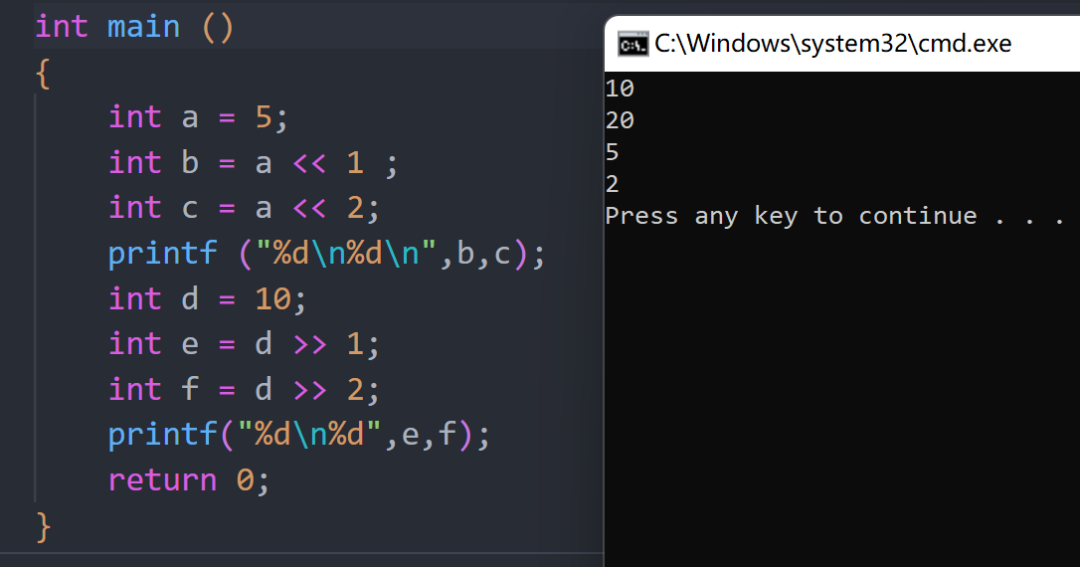1080x567 pixels.
Task: Click the 'int d = 10;' code line
Action: click(x=207, y=300)
